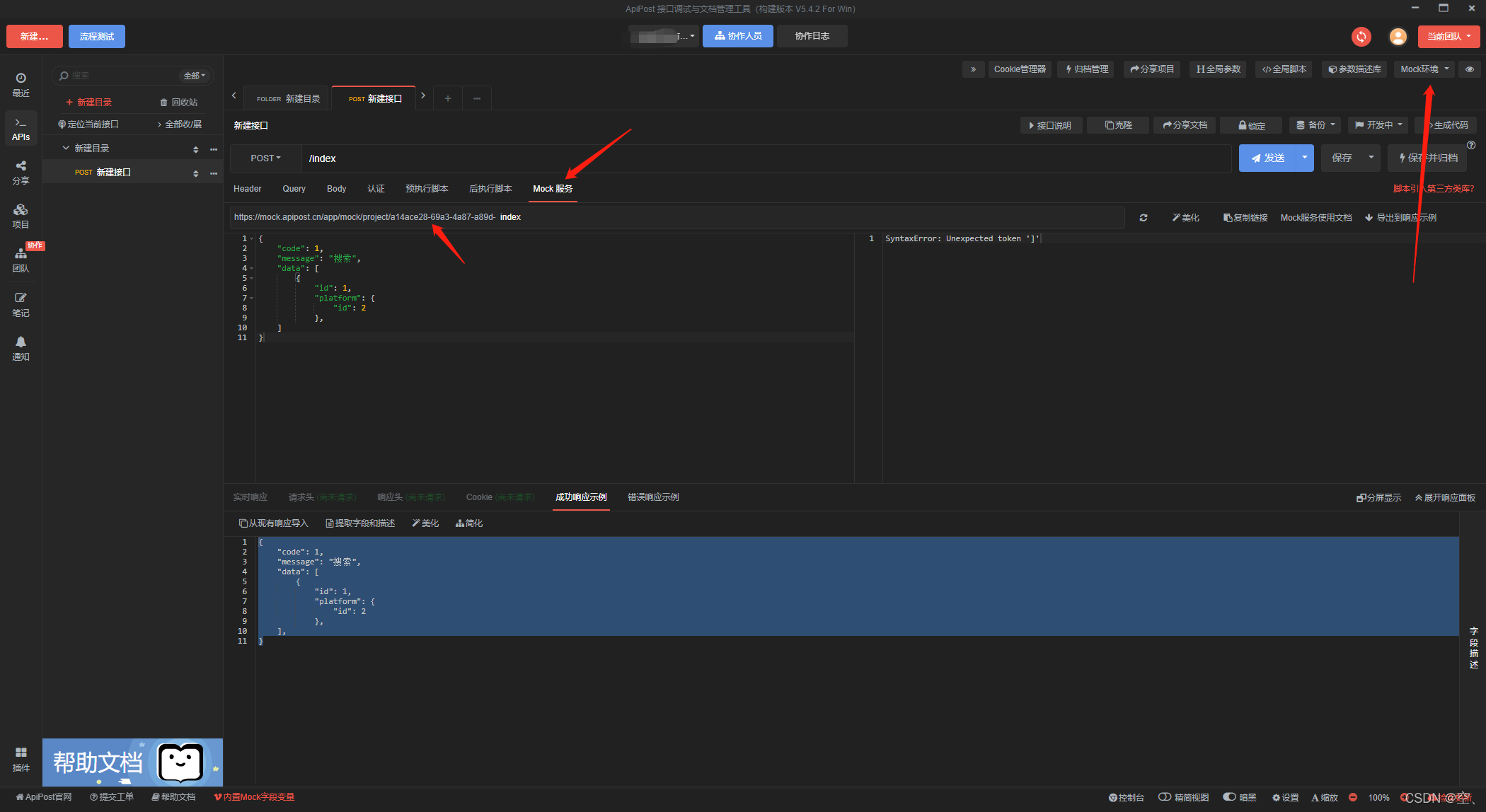Beautify Mock JSON with 美化 button
Image resolution: width=1486 pixels, height=812 pixels.
coord(1185,218)
